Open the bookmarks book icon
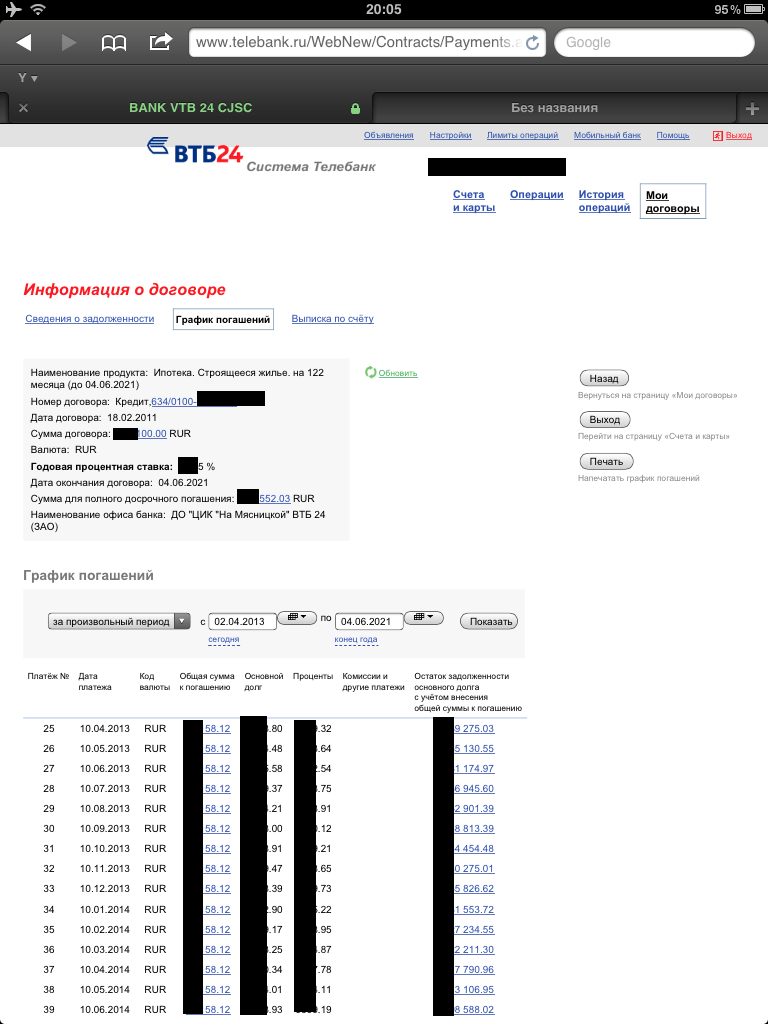Screen dimensions: 768x1024 (114, 43)
